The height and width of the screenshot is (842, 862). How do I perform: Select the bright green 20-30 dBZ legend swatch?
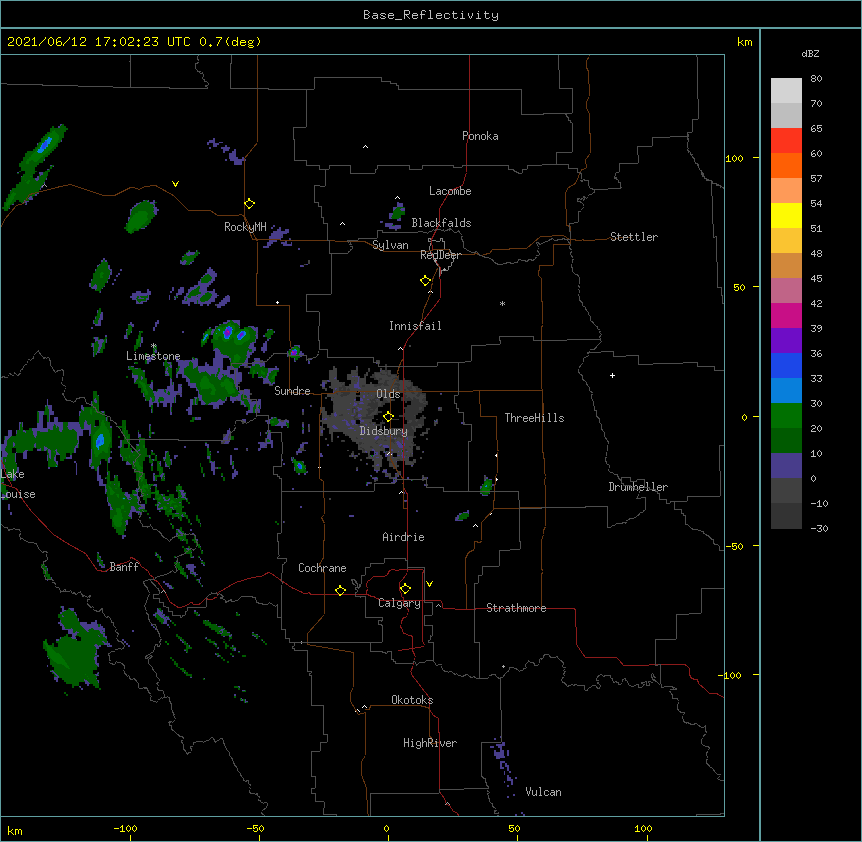pos(786,416)
